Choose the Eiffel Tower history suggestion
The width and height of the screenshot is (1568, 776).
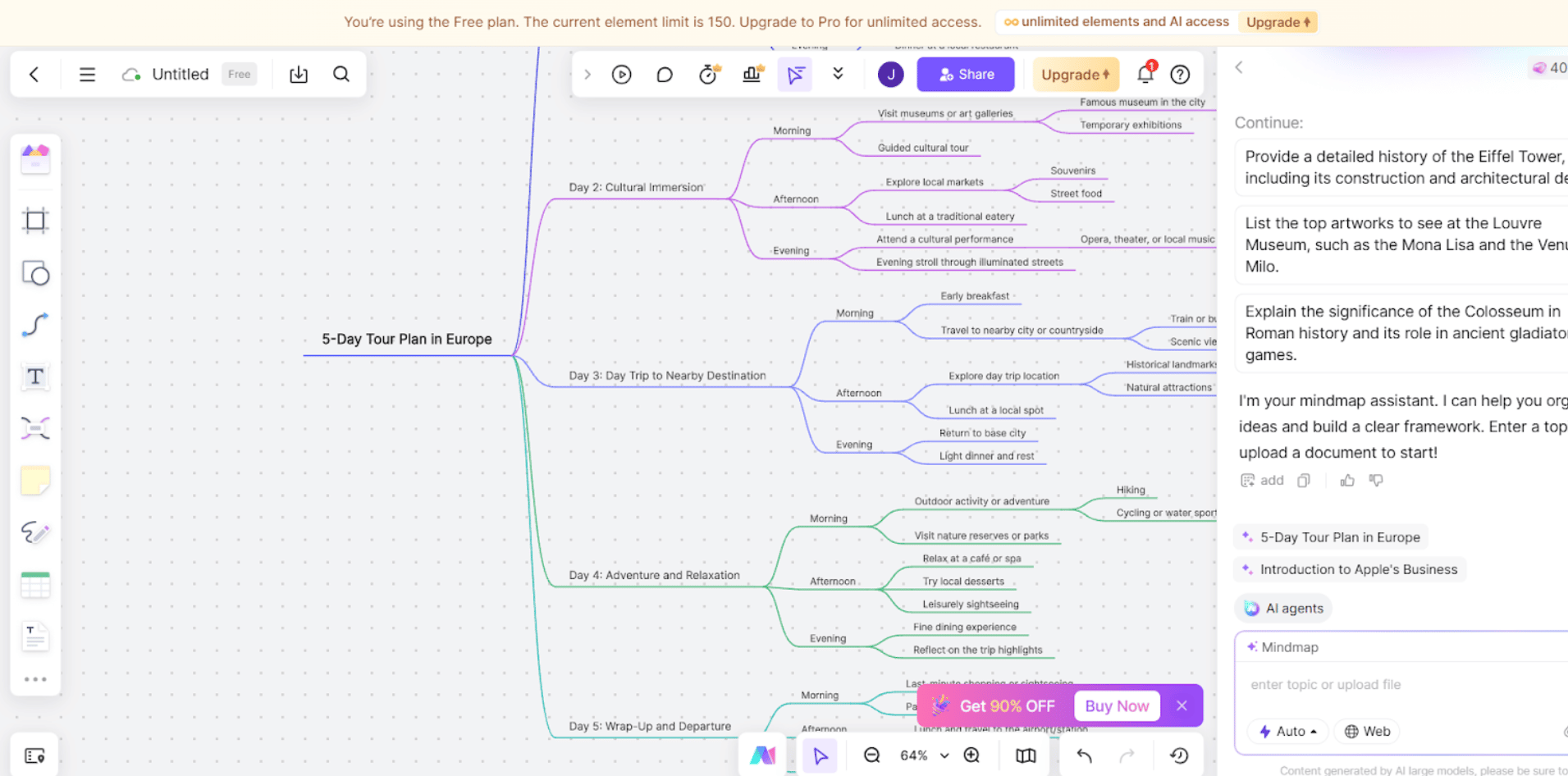pos(1401,167)
